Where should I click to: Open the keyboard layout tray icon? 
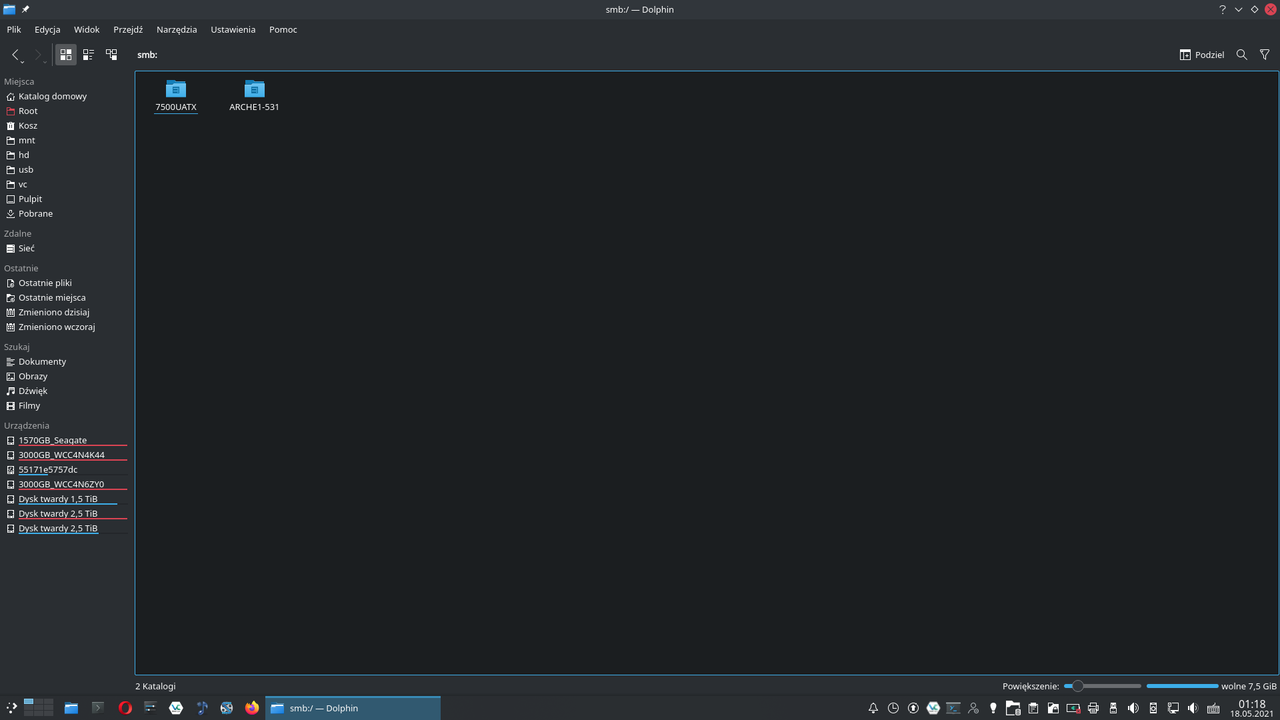pyautogui.click(x=1213, y=708)
